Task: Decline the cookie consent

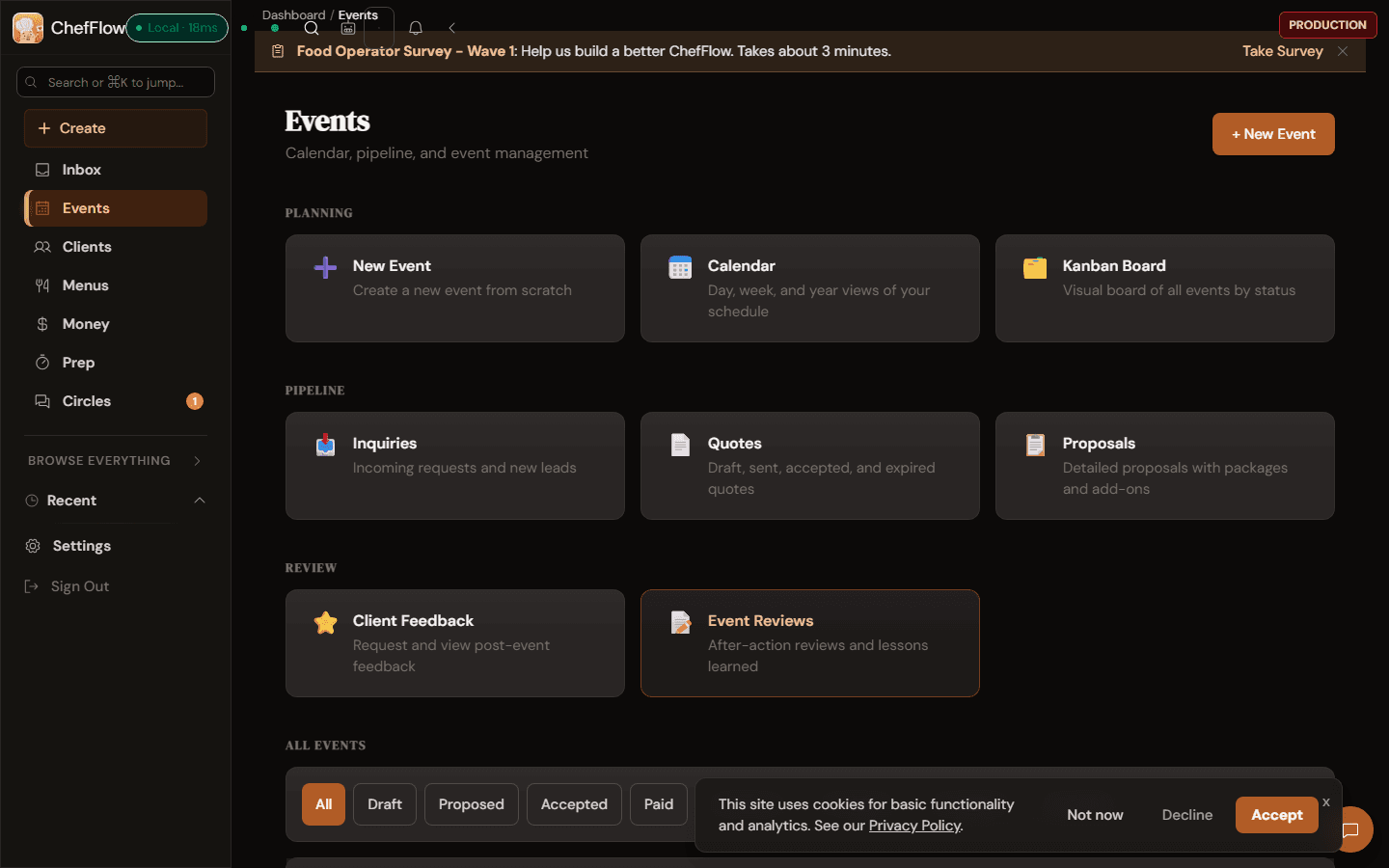Action: 1187,815
